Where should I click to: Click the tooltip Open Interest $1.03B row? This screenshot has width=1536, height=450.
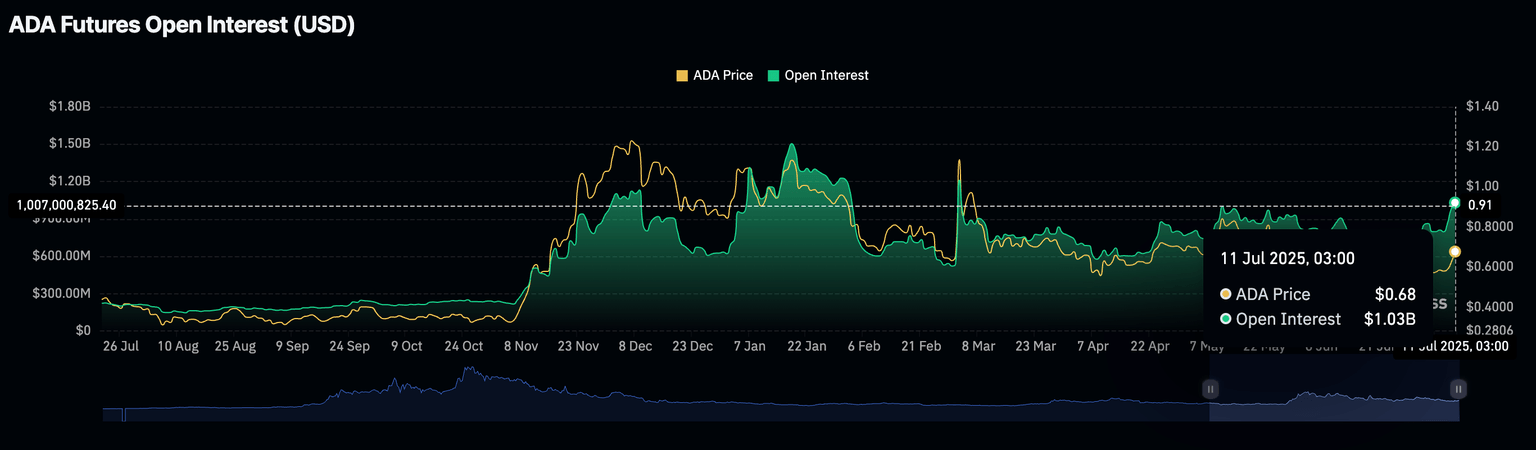(1317, 320)
